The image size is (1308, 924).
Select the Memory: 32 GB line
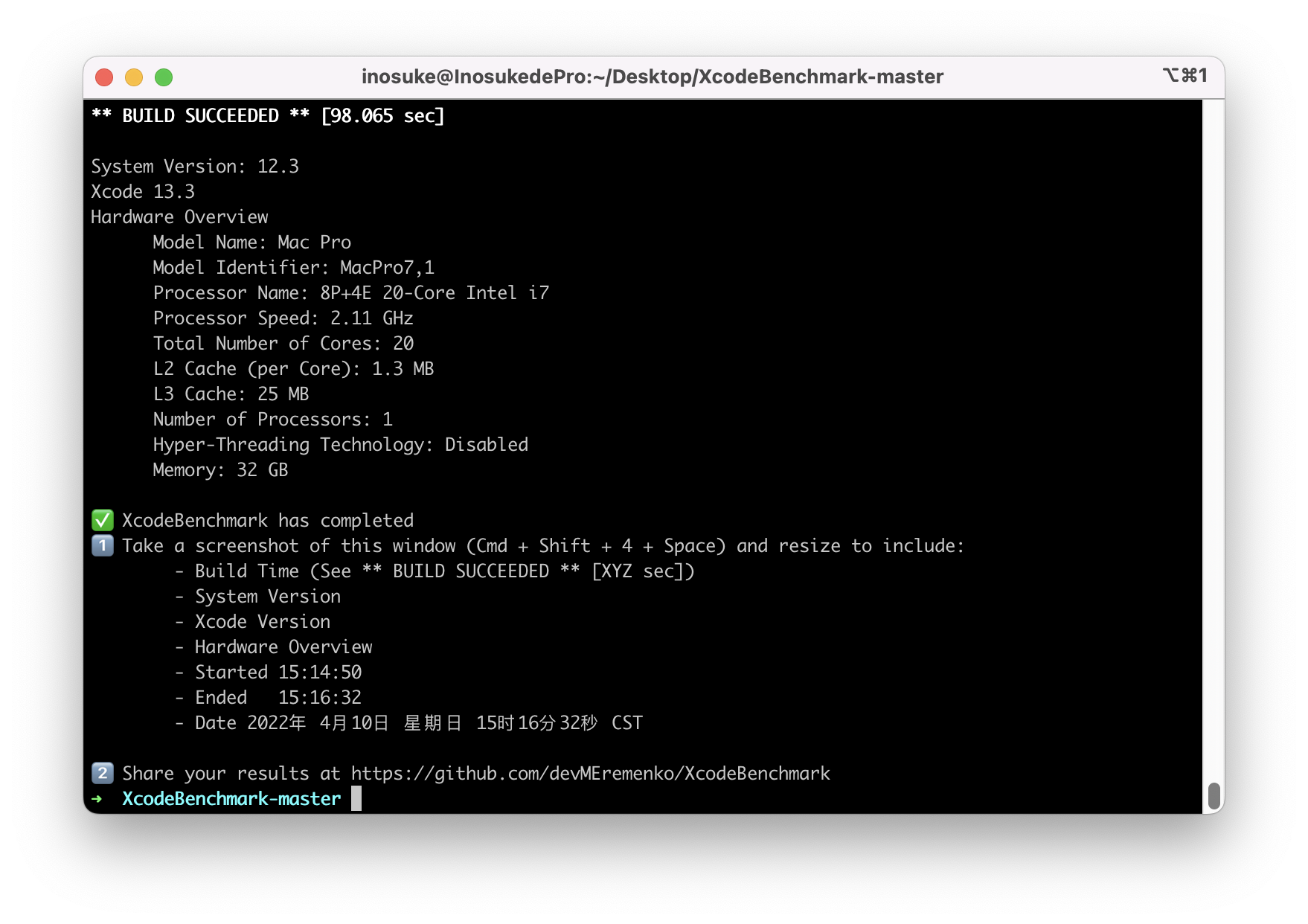tap(219, 469)
